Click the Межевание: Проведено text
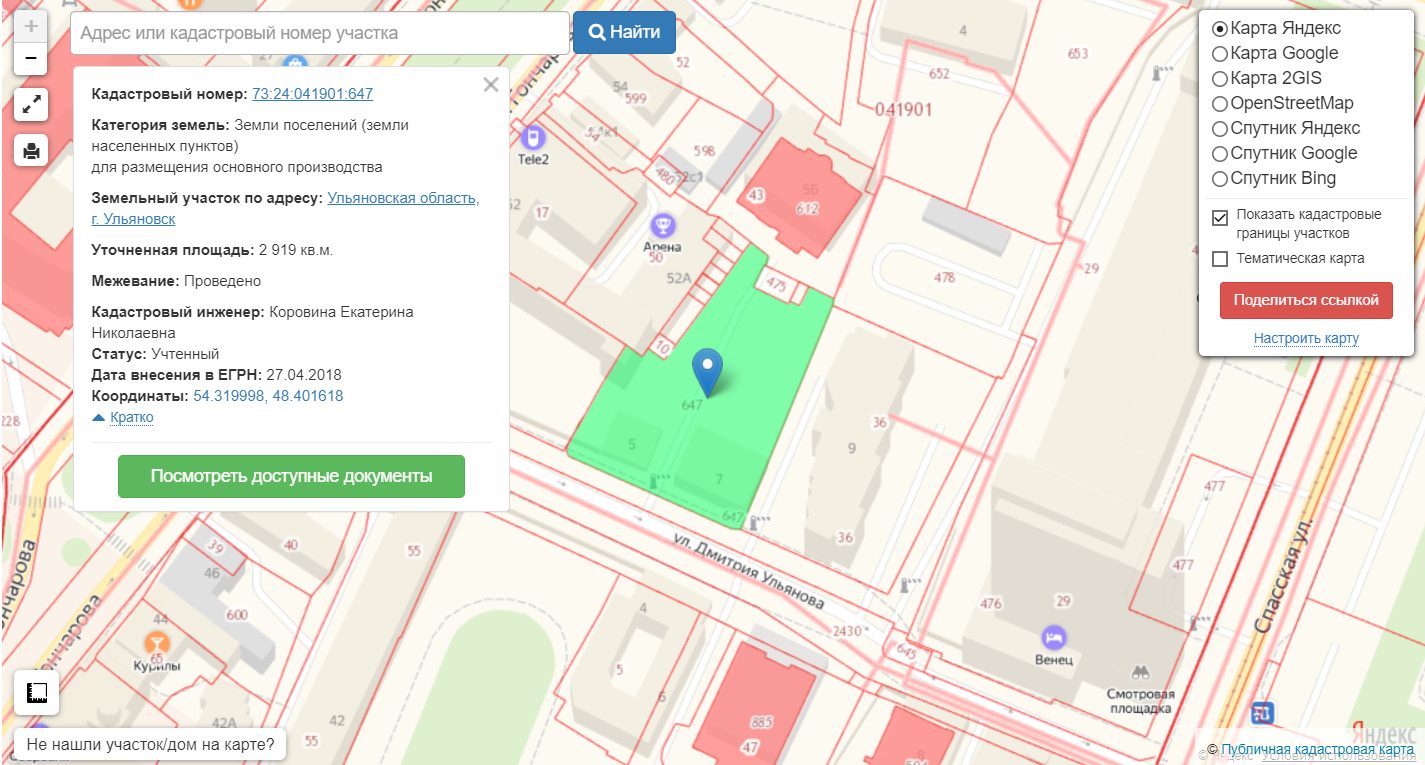1425x765 pixels. point(176,281)
